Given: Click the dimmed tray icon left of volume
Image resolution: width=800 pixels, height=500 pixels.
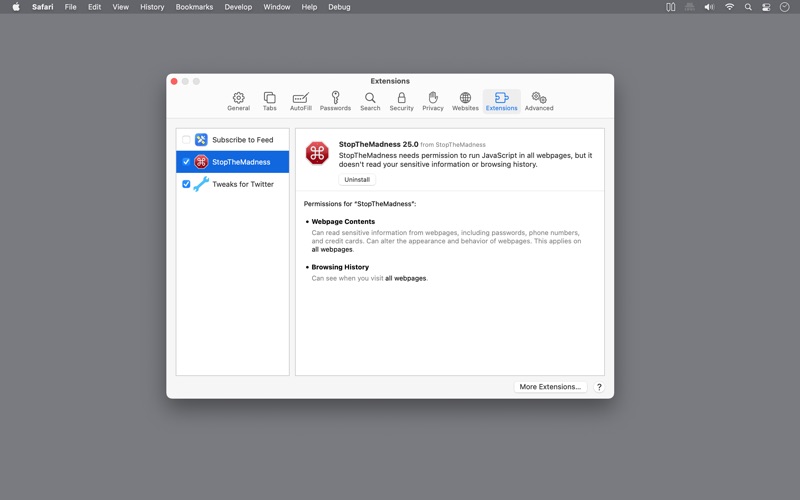Looking at the screenshot, I should 690,7.
